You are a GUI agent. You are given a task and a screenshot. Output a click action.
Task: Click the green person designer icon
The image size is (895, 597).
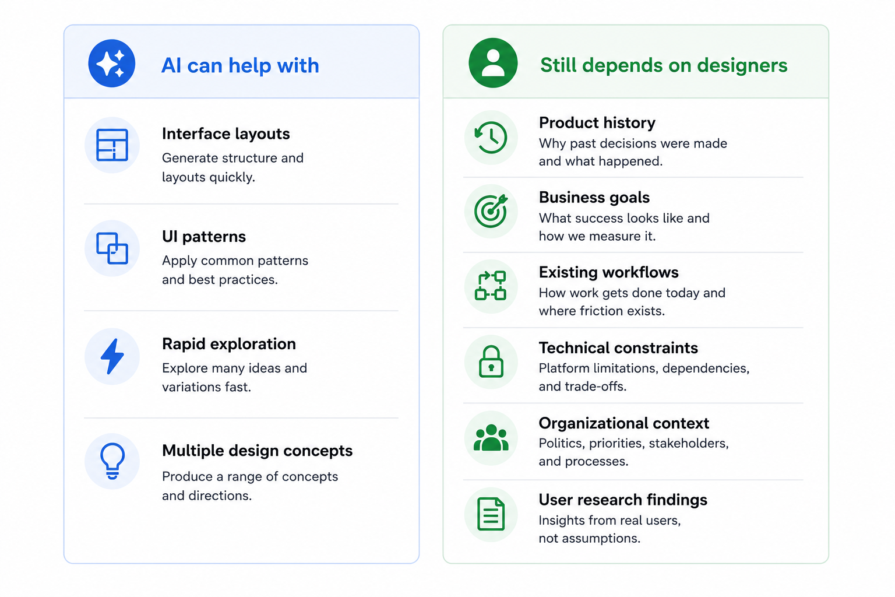[x=493, y=63]
